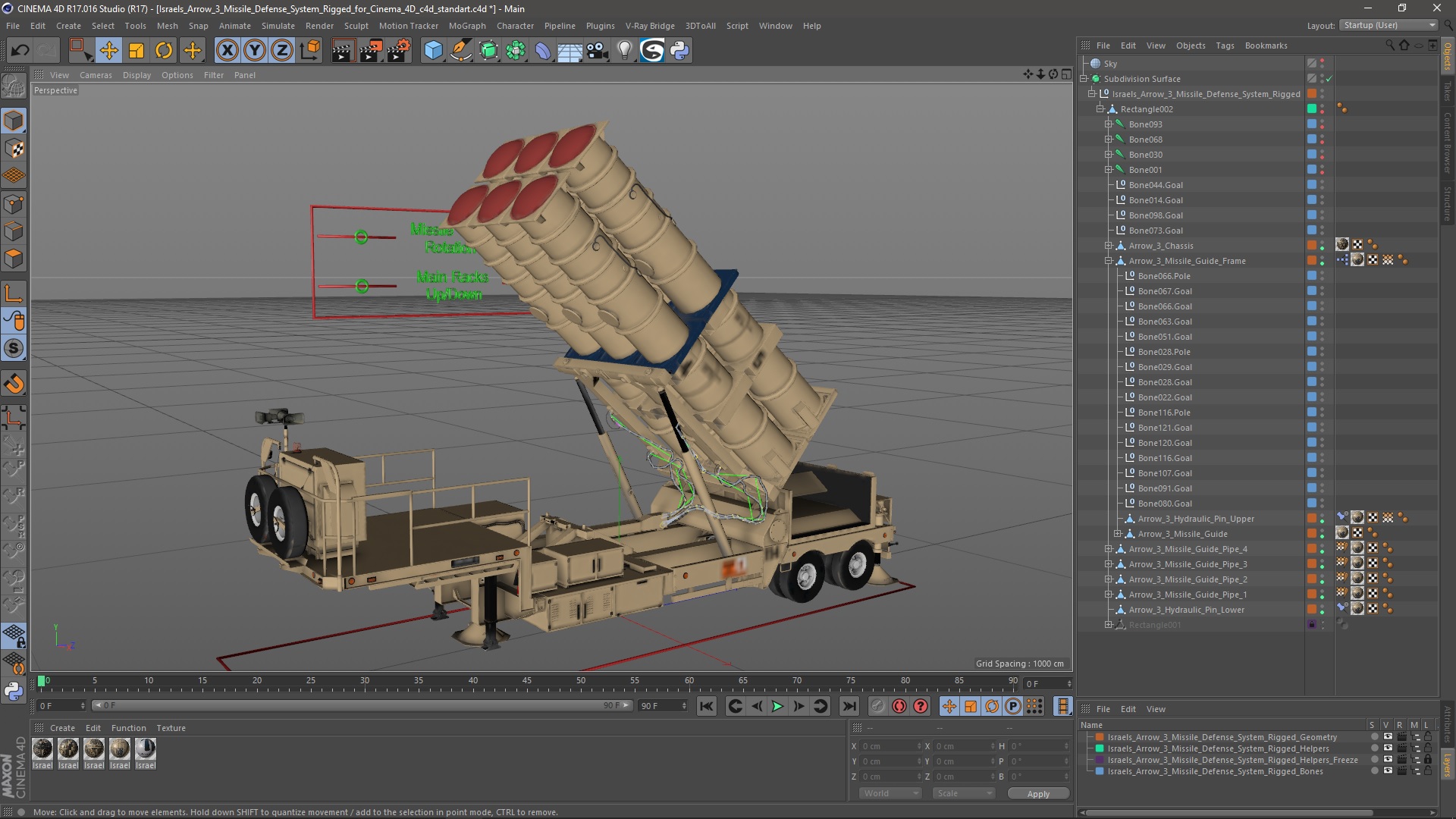
Task: Expand the Arrow_3_Missile_Guide_Pipe_4 object
Action: 1109,549
